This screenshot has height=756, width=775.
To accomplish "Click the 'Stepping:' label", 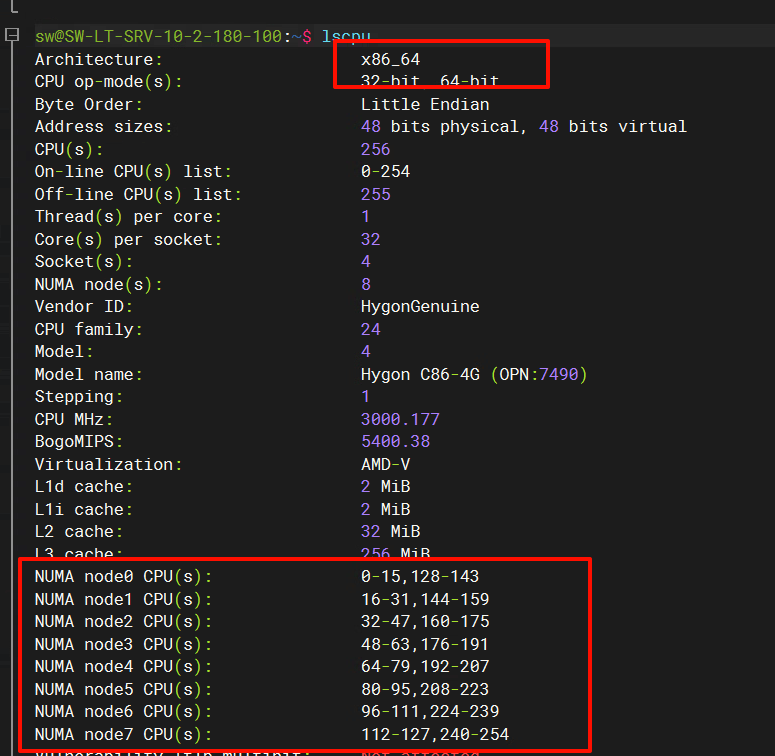I will (x=79, y=397).
